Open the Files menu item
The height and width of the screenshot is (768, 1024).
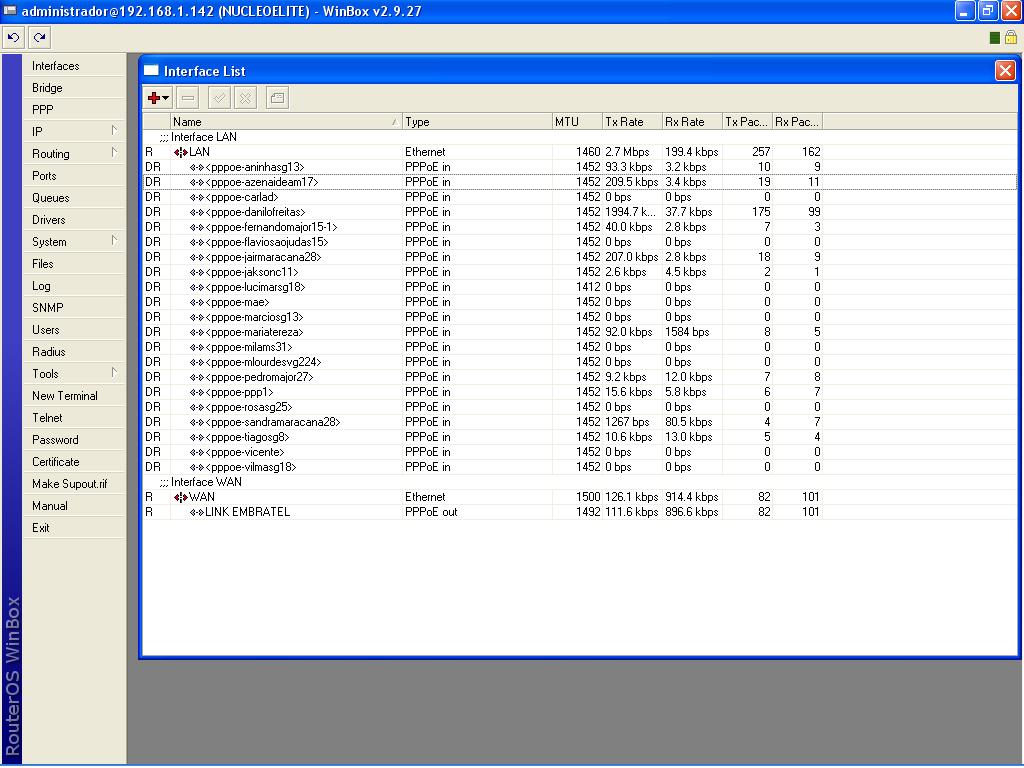tap(74, 264)
